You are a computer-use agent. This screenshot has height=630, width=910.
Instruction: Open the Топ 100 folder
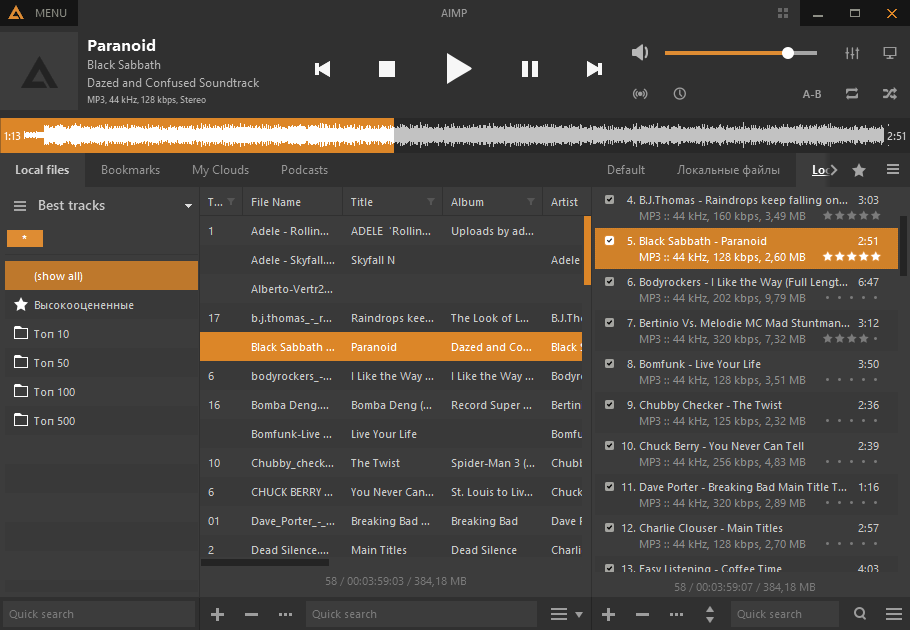(x=102, y=392)
